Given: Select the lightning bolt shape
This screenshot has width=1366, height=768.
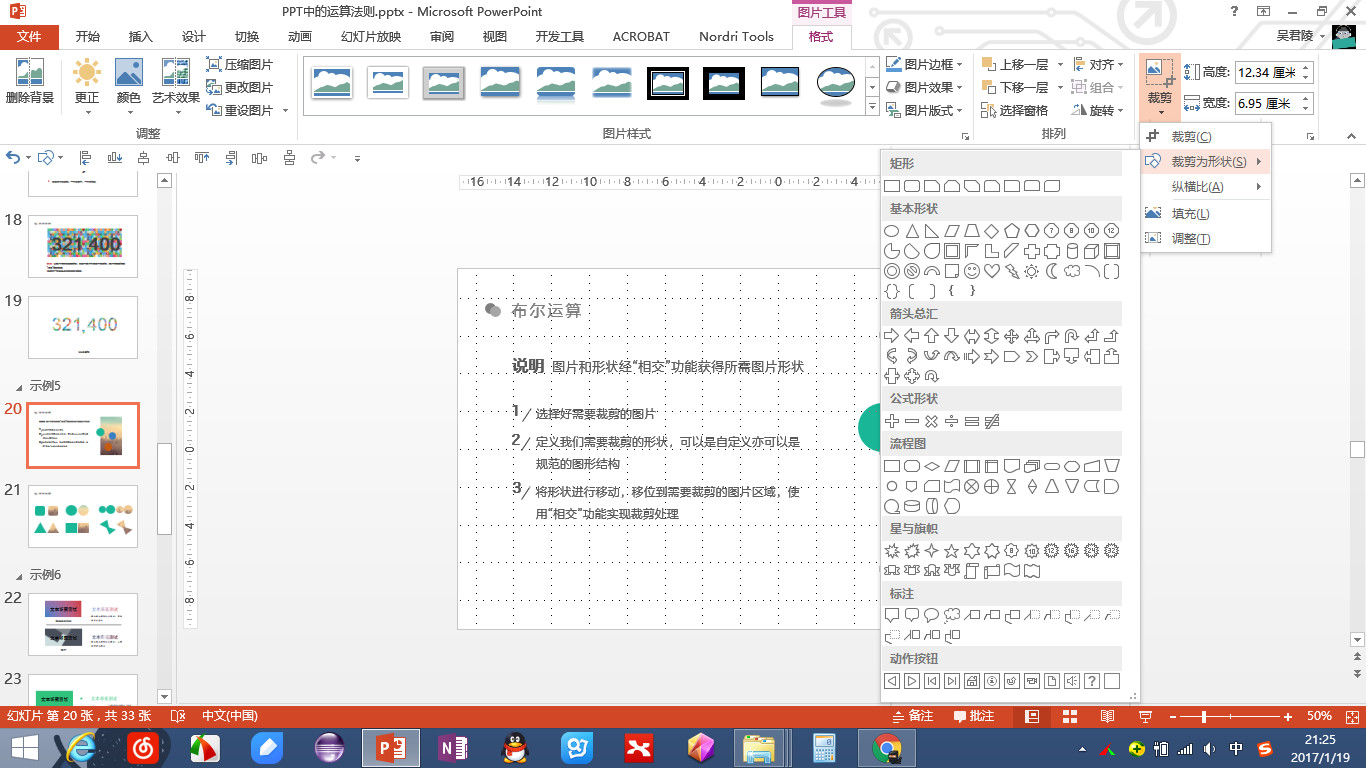Looking at the screenshot, I should point(1011,271).
